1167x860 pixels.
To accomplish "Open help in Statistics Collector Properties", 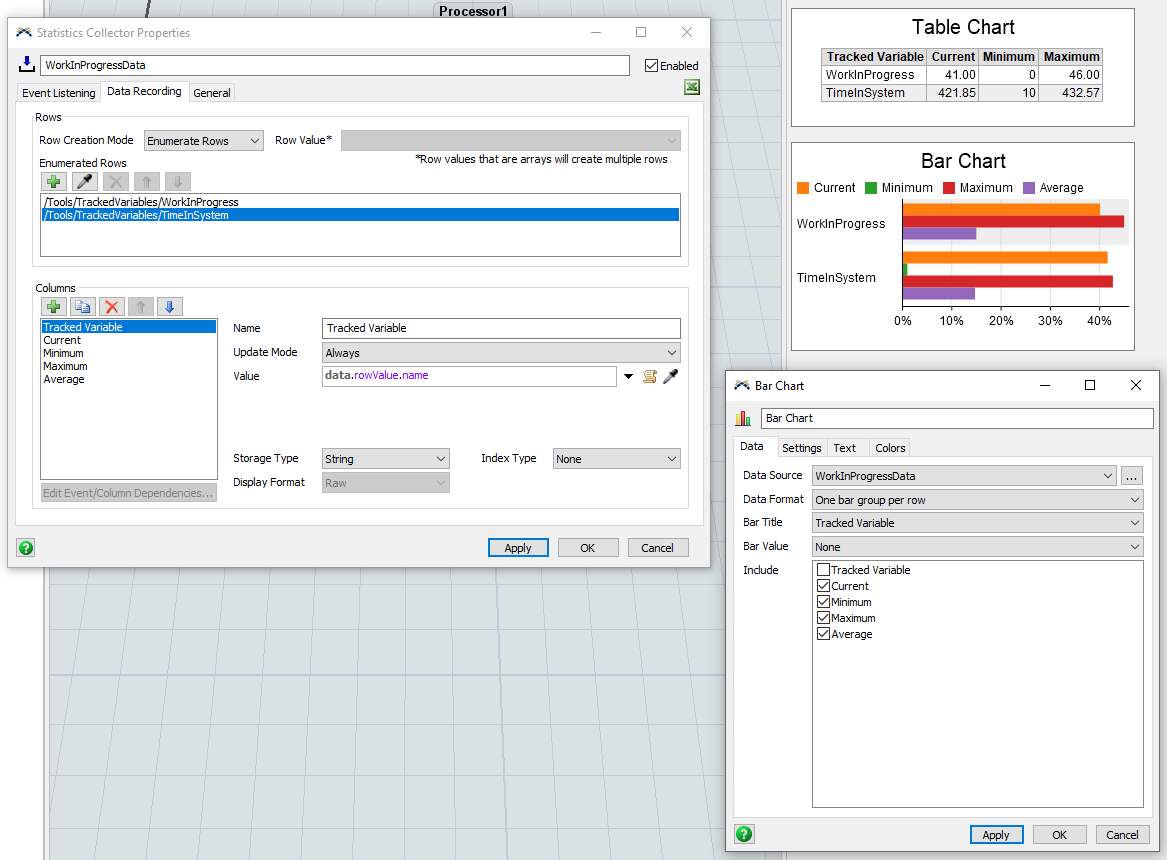I will click(x=26, y=547).
